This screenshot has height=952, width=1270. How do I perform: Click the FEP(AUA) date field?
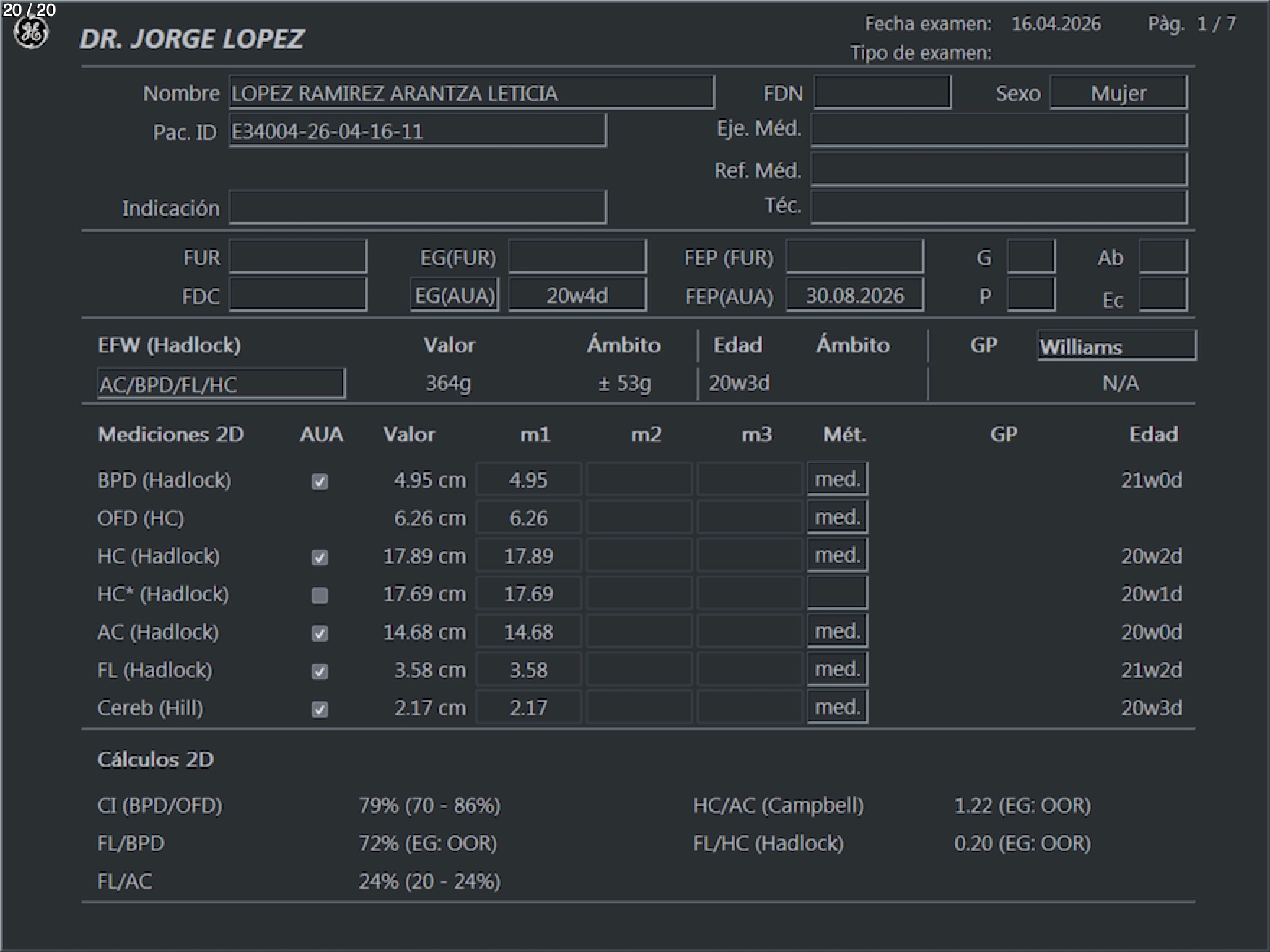(x=854, y=296)
